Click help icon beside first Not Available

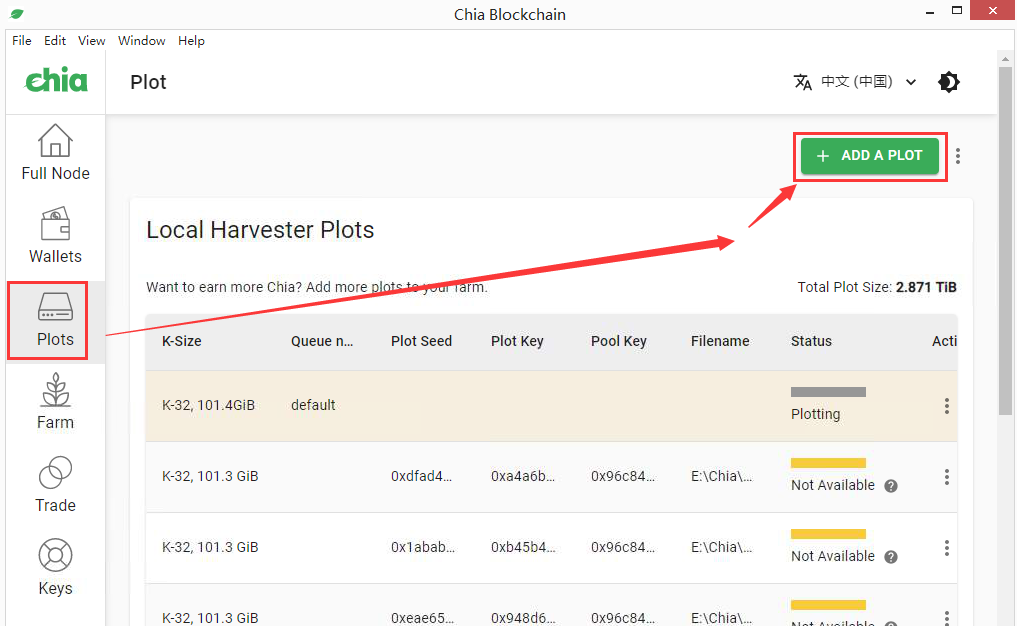(891, 486)
